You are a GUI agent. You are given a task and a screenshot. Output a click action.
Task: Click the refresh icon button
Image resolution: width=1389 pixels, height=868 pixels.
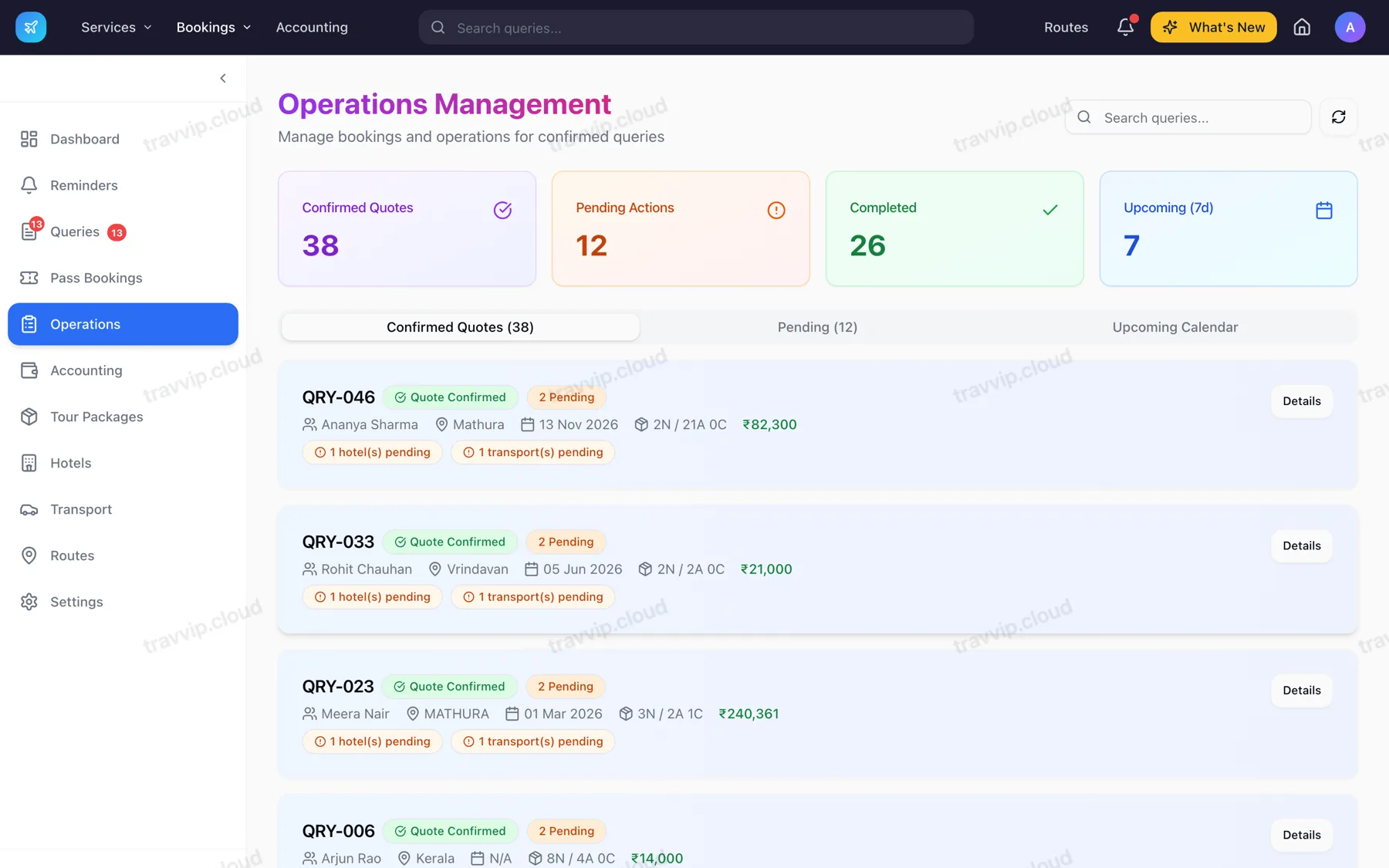(1339, 117)
